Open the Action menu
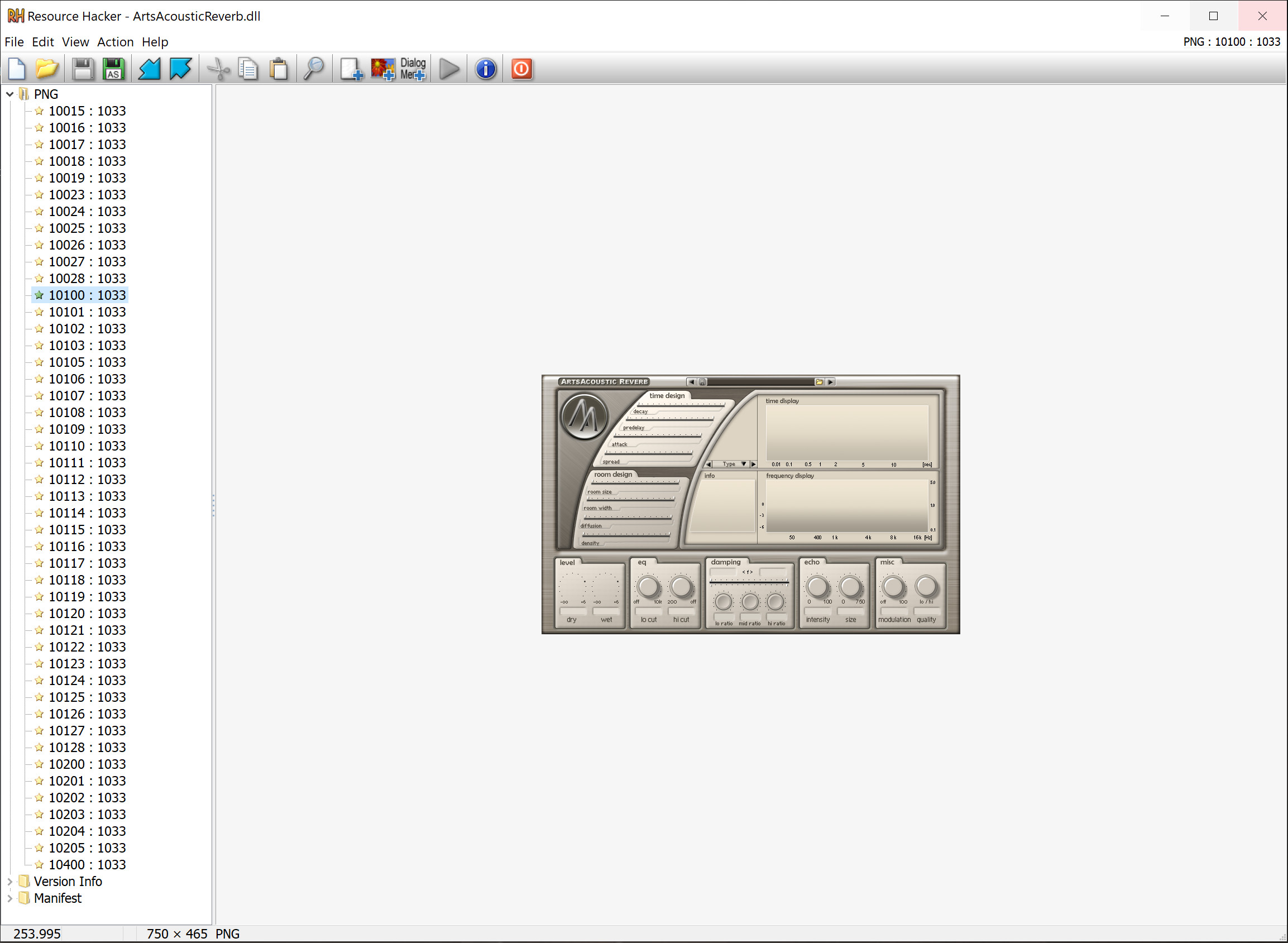Viewport: 1288px width, 943px height. (115, 42)
